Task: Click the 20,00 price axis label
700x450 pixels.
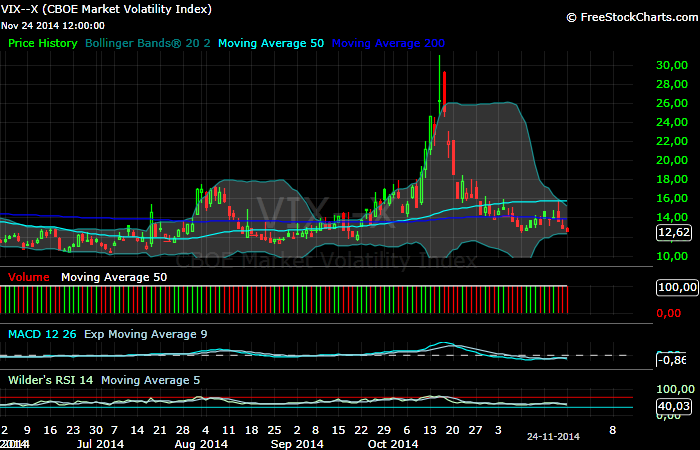Action: click(672, 160)
